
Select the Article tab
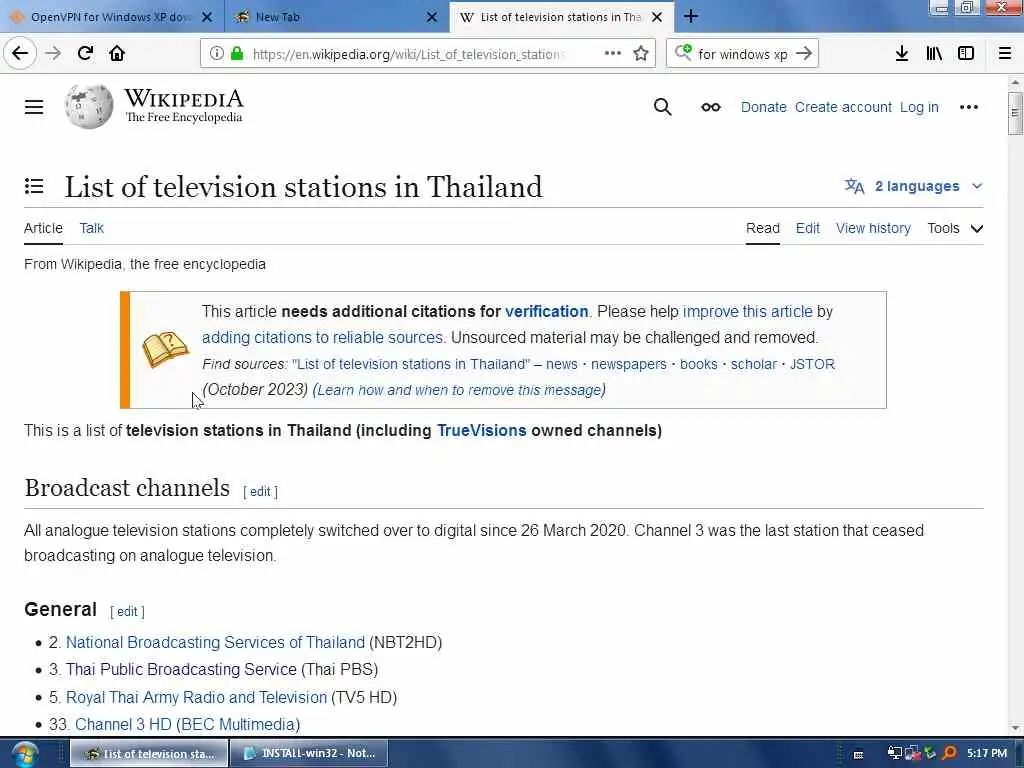43,229
